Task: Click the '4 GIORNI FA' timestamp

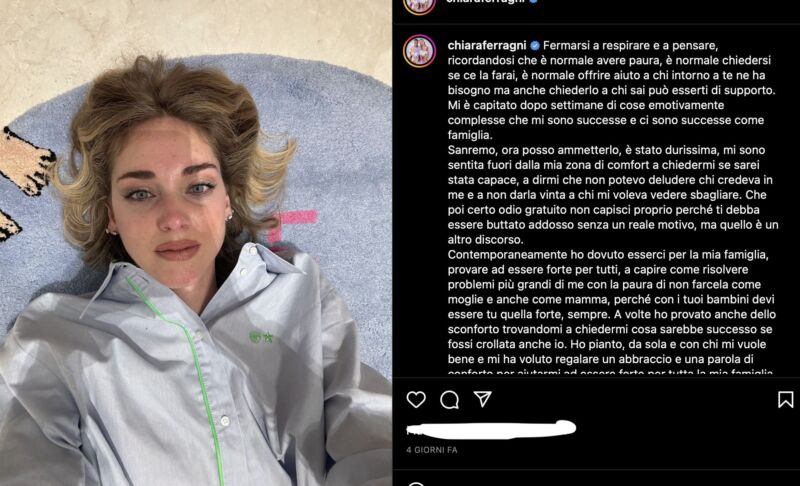Action: 432,450
